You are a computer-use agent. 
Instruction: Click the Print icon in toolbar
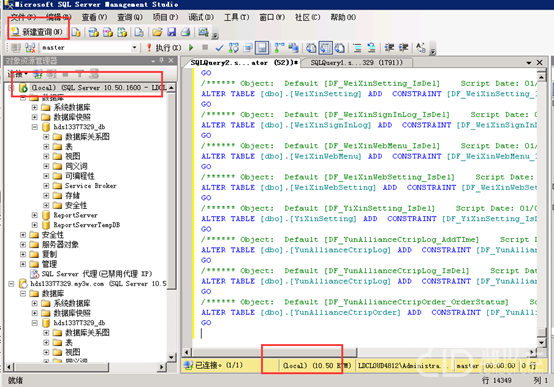(x=186, y=32)
